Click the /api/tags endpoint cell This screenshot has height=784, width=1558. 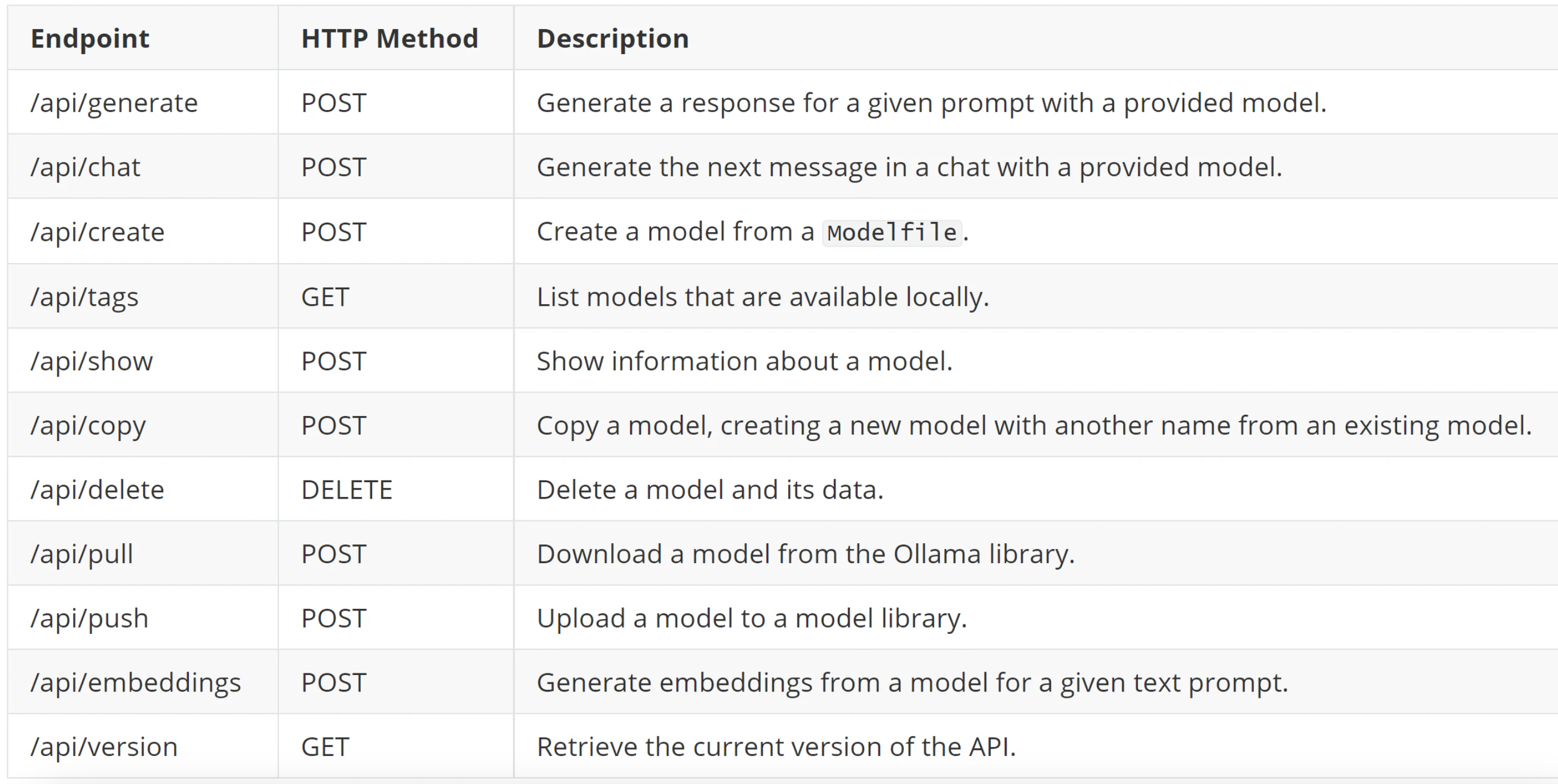(84, 296)
